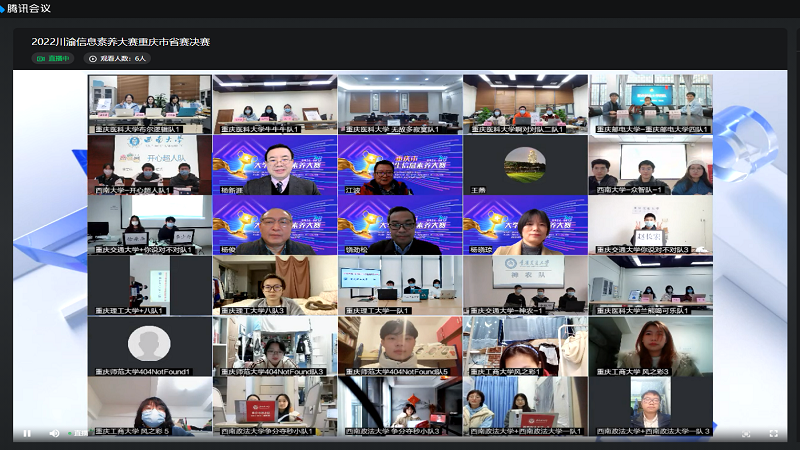800x450 pixels.
Task: Select the 重庆医科大学 无敌多麦笑队1 tile
Action: tap(400, 105)
